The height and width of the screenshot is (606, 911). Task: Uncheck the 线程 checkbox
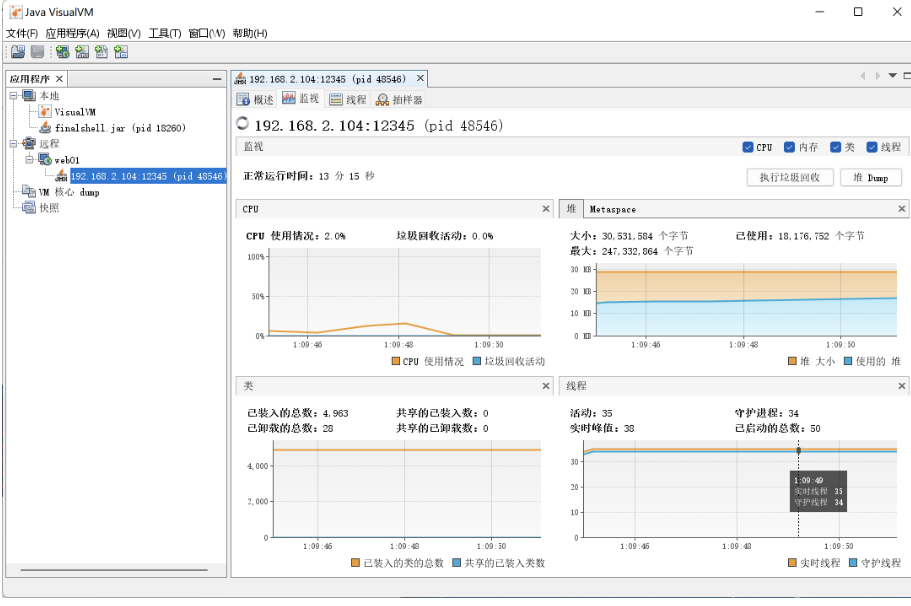[871, 147]
